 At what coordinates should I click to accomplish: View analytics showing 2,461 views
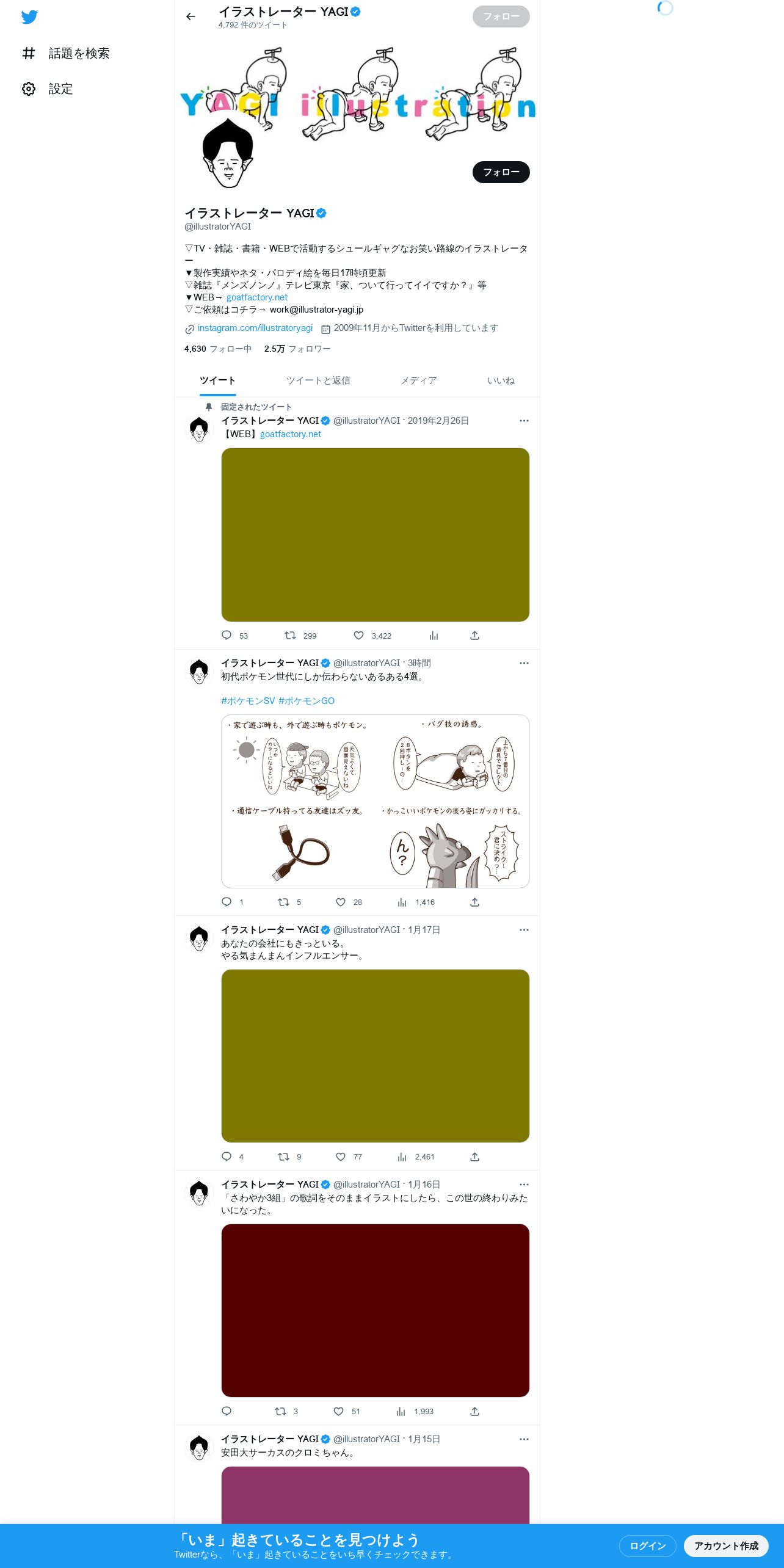(x=416, y=1156)
